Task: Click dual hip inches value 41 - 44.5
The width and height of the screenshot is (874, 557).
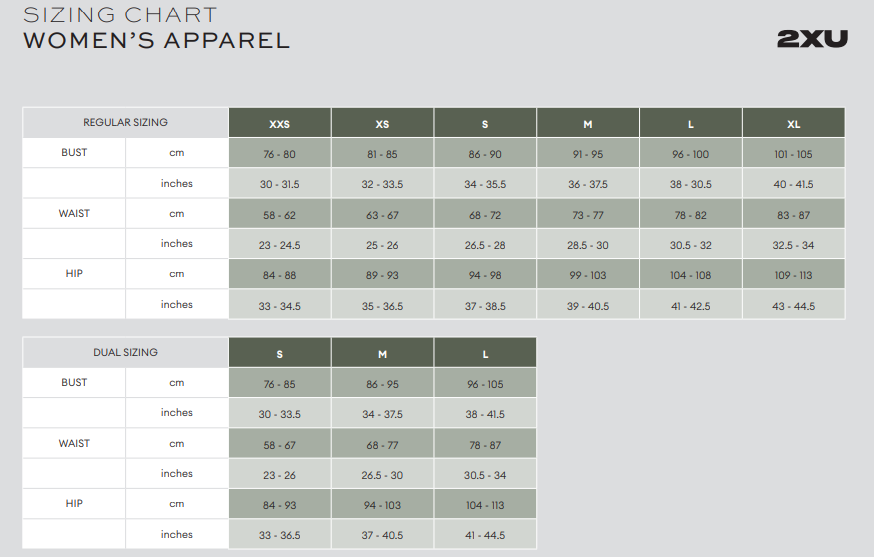Action: (485, 535)
